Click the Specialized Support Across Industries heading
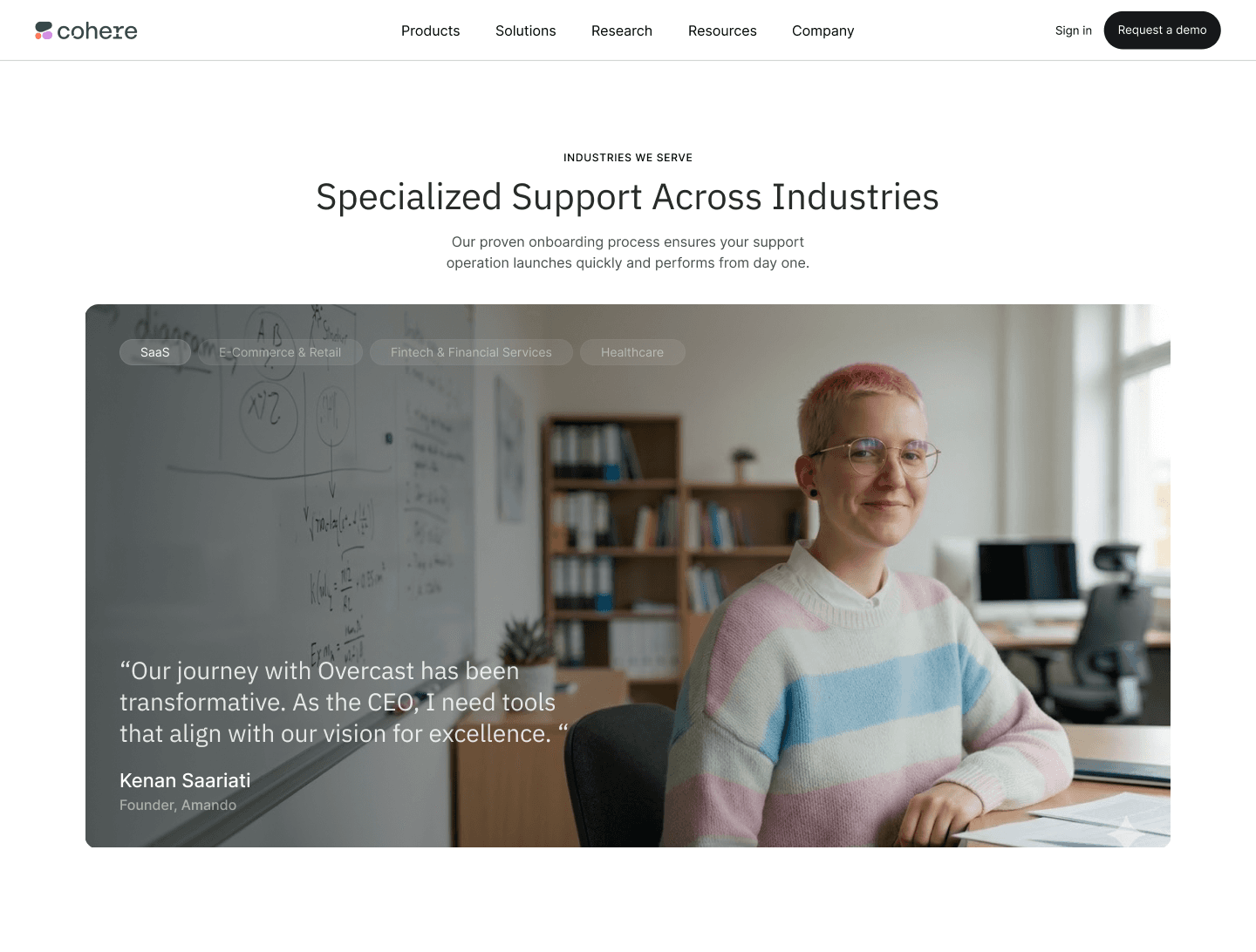 (x=628, y=197)
